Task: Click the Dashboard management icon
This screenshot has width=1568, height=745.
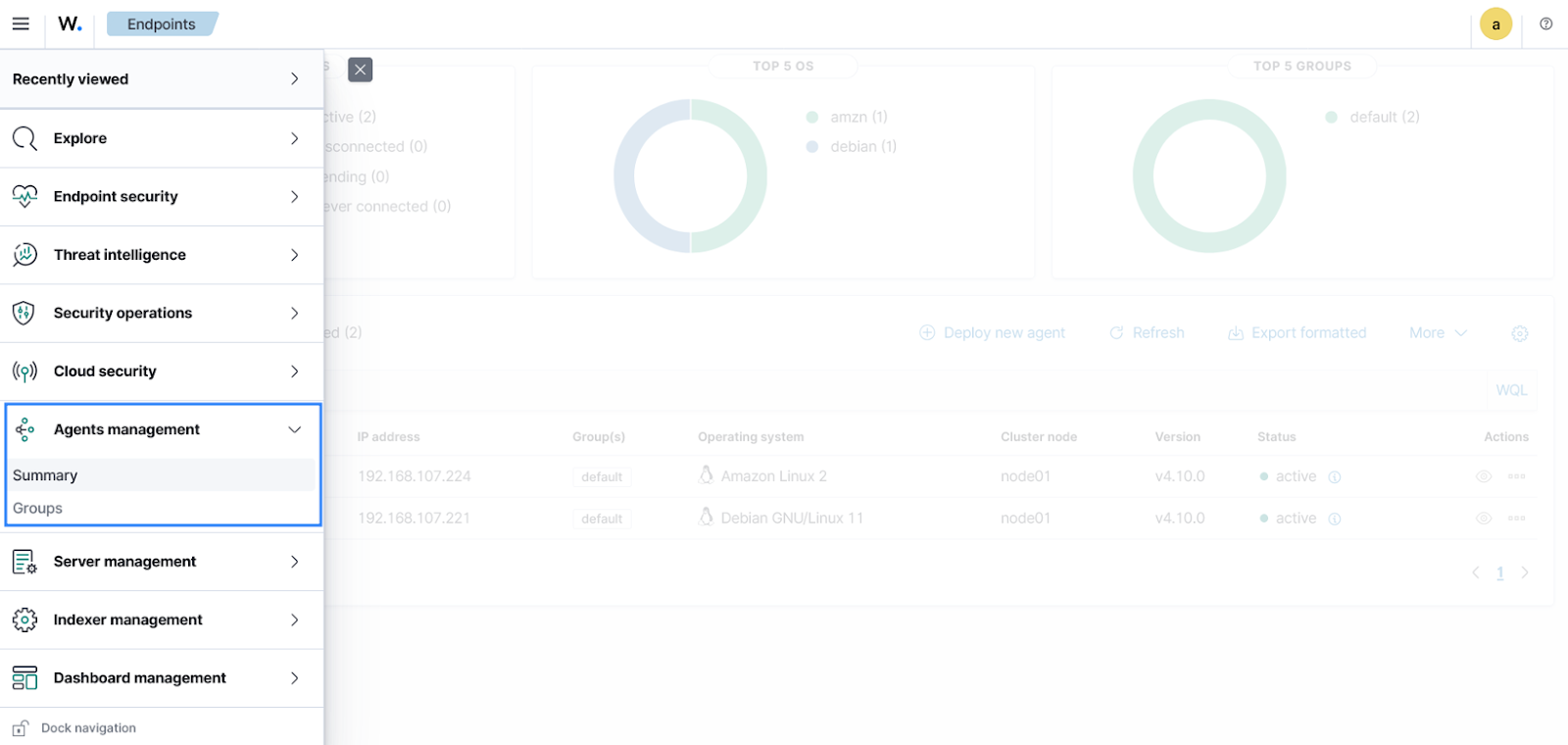Action: click(24, 677)
